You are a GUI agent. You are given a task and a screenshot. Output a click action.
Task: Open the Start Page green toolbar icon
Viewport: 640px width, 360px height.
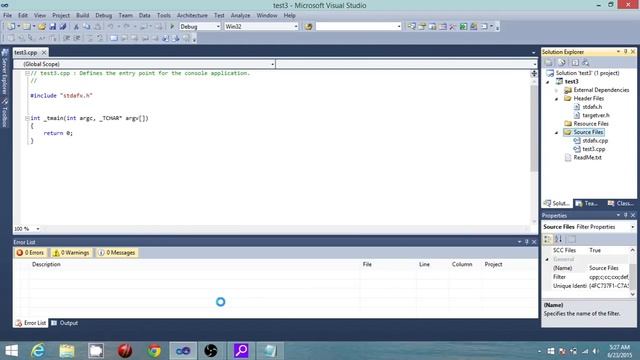click(x=463, y=27)
